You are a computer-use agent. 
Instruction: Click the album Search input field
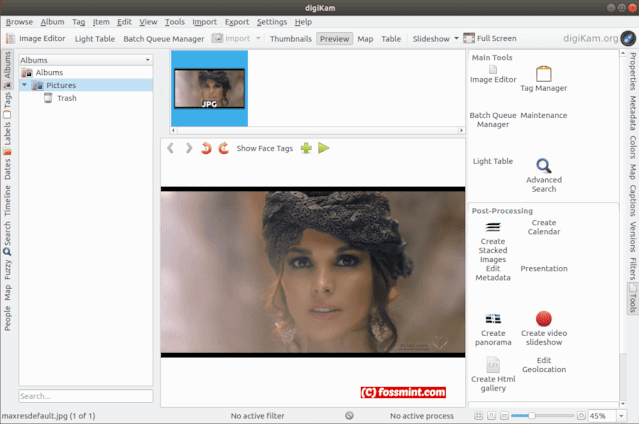86,396
